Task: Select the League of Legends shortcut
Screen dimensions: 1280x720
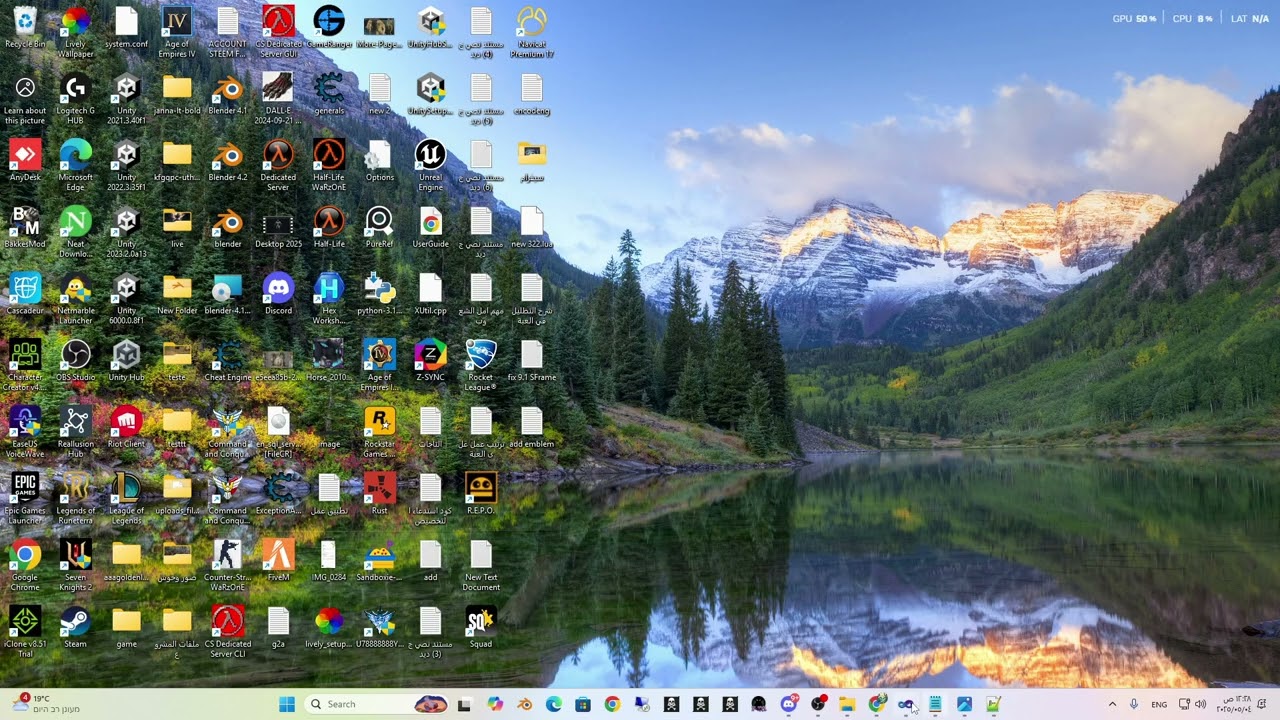Action: [x=126, y=500]
